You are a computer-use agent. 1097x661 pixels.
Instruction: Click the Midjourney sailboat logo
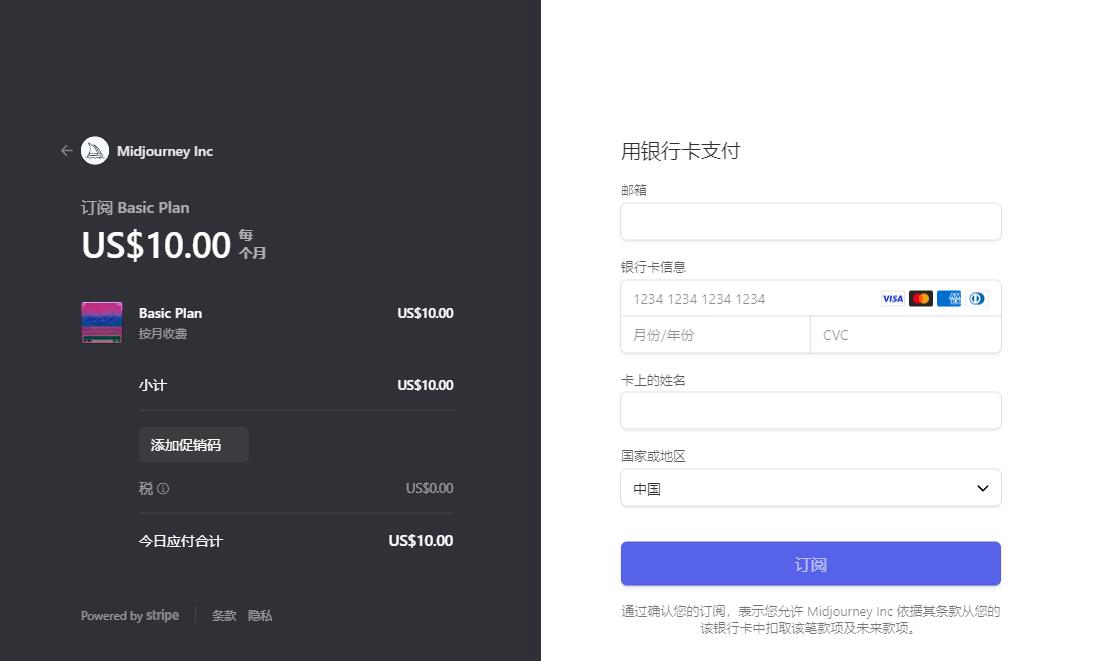pyautogui.click(x=94, y=150)
